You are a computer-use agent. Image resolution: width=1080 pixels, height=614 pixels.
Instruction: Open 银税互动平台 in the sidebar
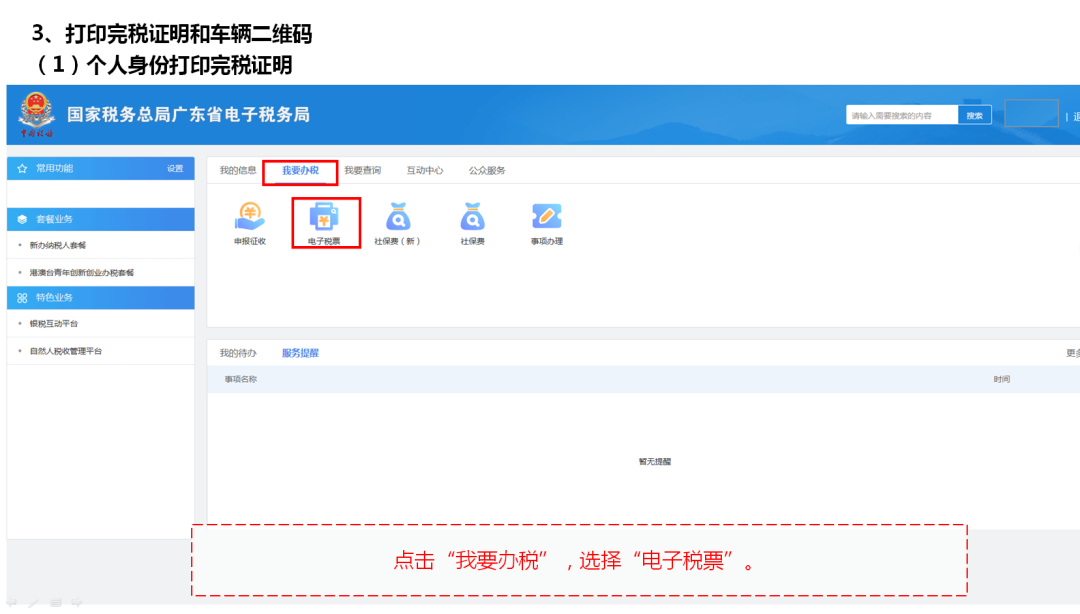54,324
